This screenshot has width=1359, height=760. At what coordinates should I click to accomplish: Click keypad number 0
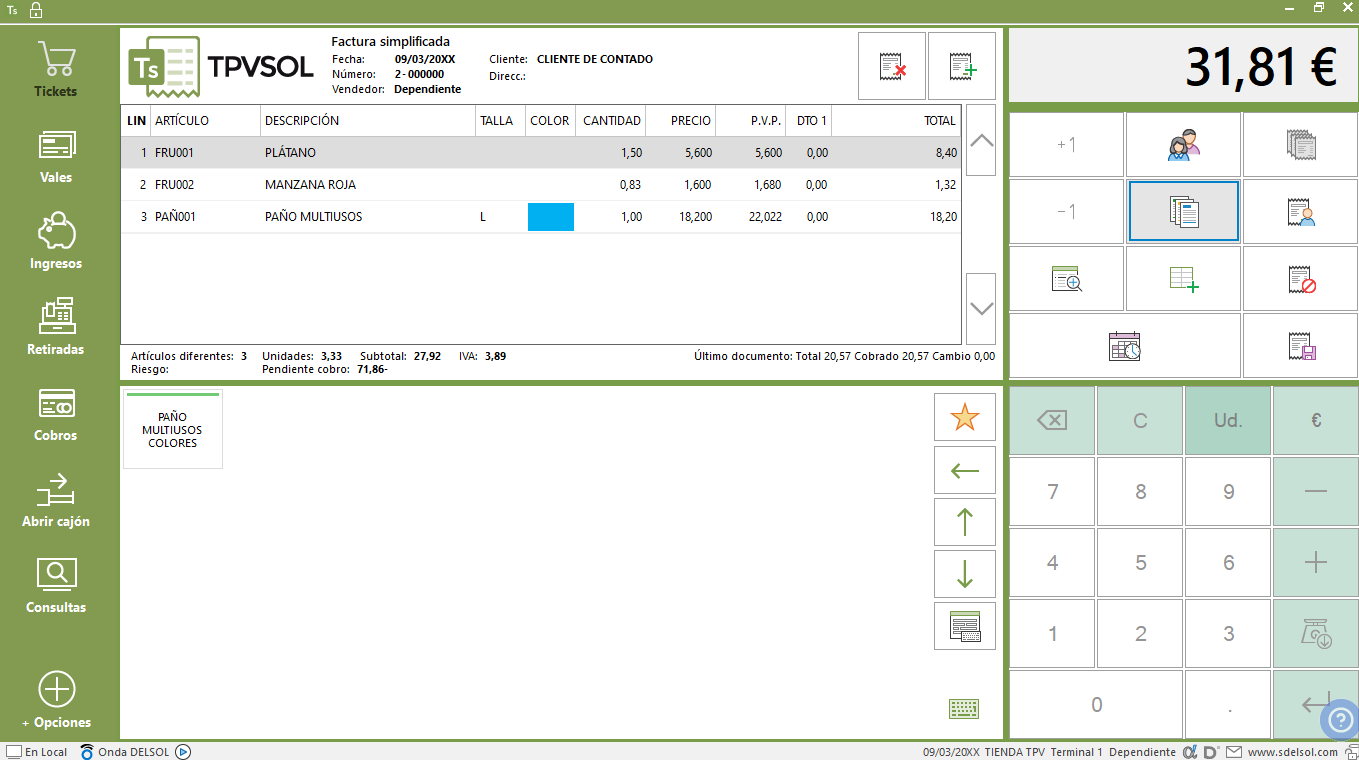click(x=1096, y=705)
